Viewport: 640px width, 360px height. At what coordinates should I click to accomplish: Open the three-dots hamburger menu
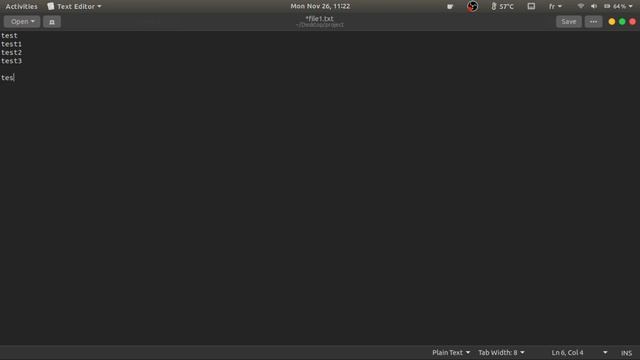(593, 22)
